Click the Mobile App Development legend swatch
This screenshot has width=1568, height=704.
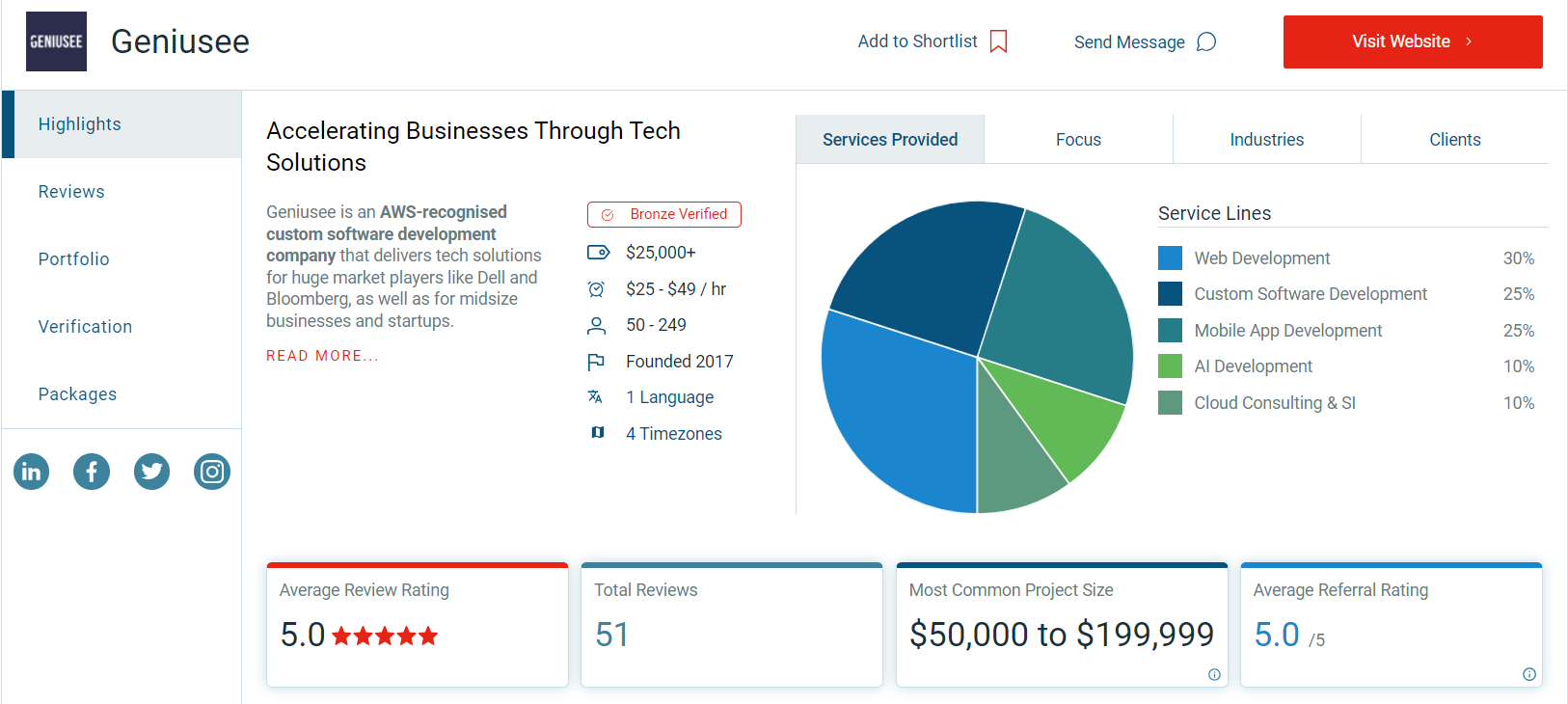[x=1170, y=330]
